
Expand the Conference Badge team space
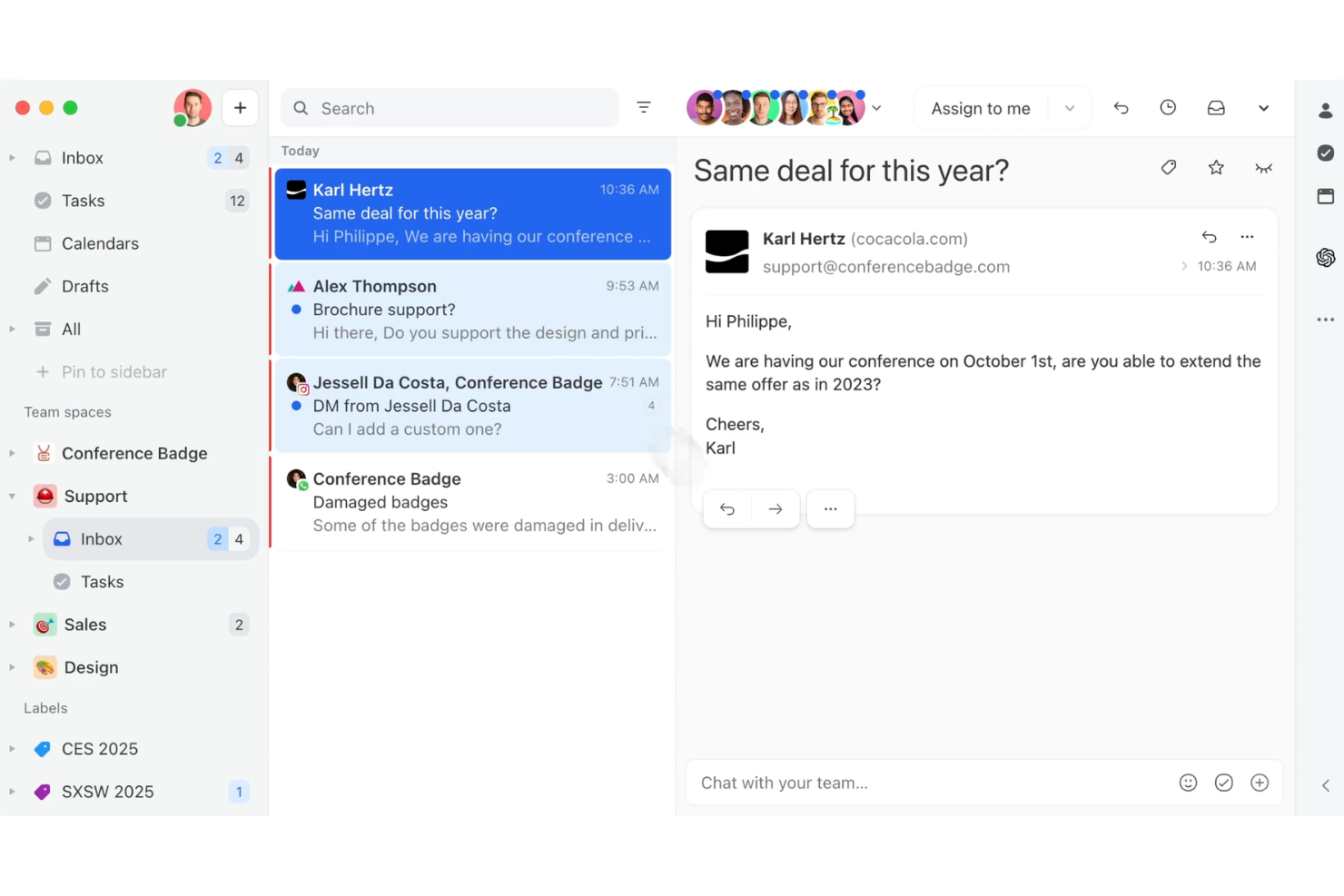(x=12, y=453)
